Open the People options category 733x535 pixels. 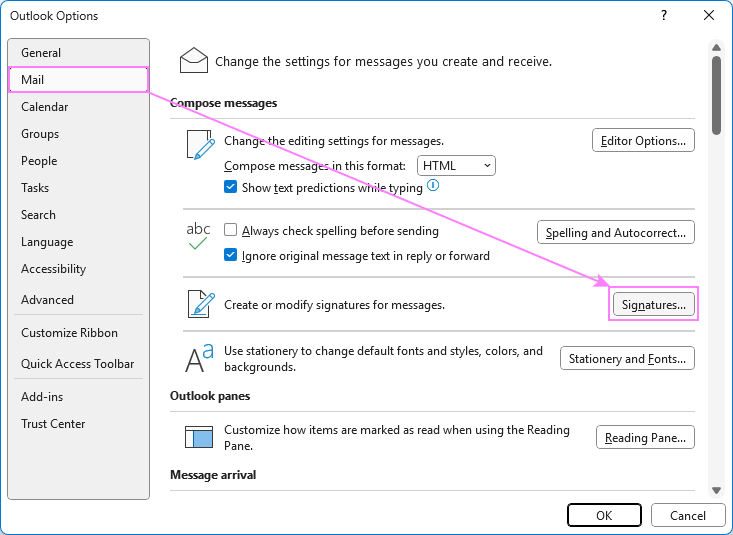(79, 161)
